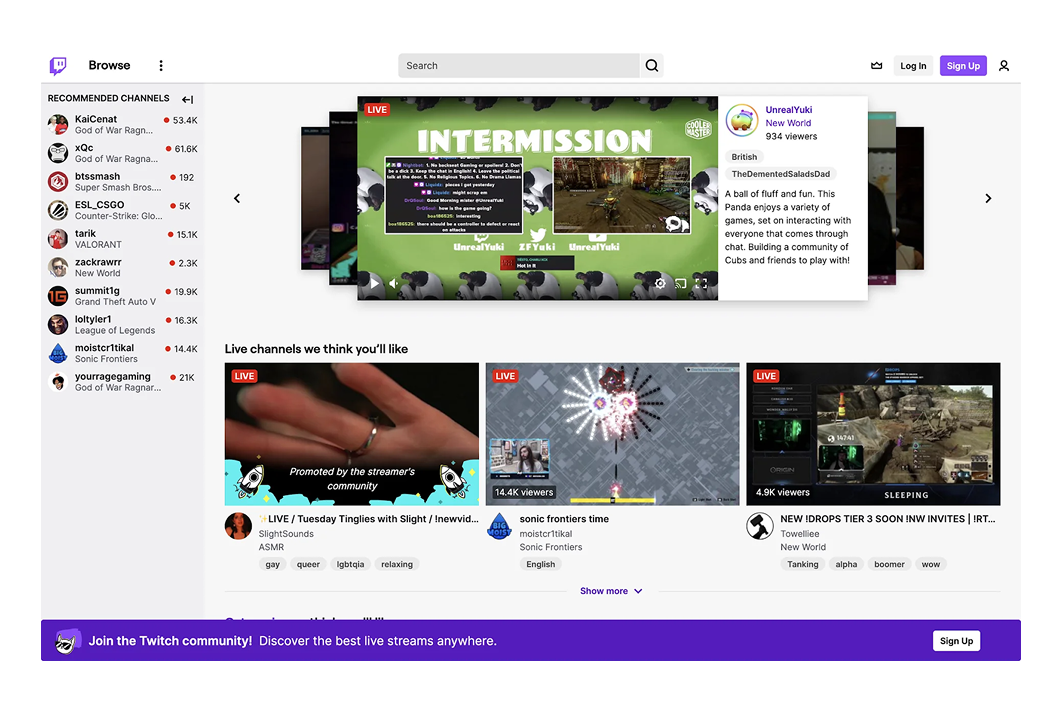The image size is (1062, 709).
Task: Open ESL_CSGO avatar in sidebar
Action: pyautogui.click(x=58, y=210)
